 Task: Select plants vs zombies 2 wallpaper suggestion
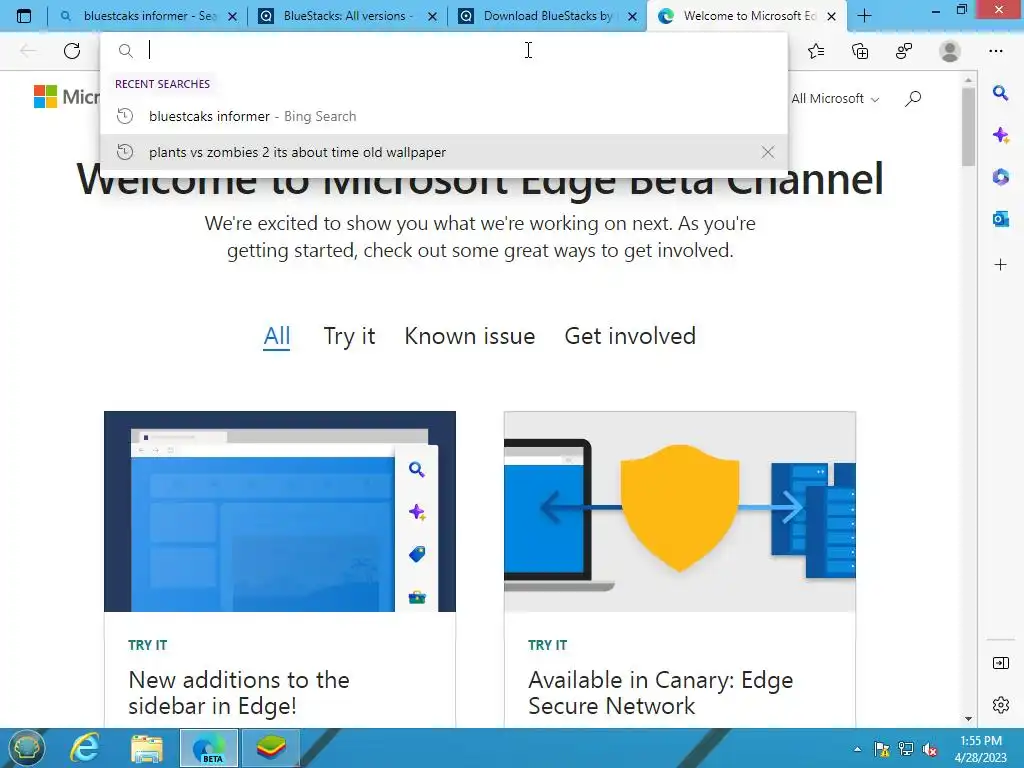[x=444, y=152]
